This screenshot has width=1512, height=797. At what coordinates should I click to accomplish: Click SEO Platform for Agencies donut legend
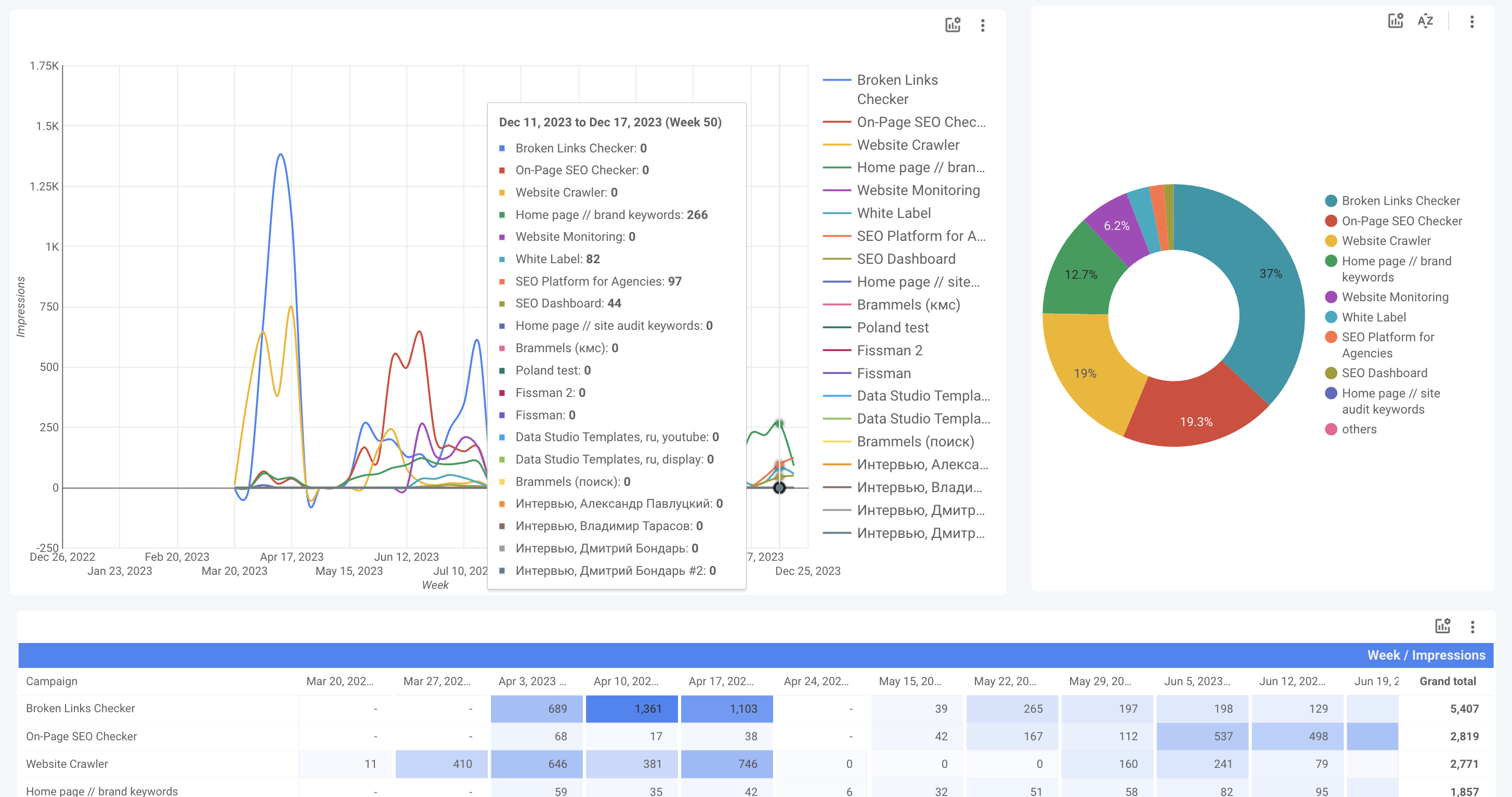(1379, 345)
